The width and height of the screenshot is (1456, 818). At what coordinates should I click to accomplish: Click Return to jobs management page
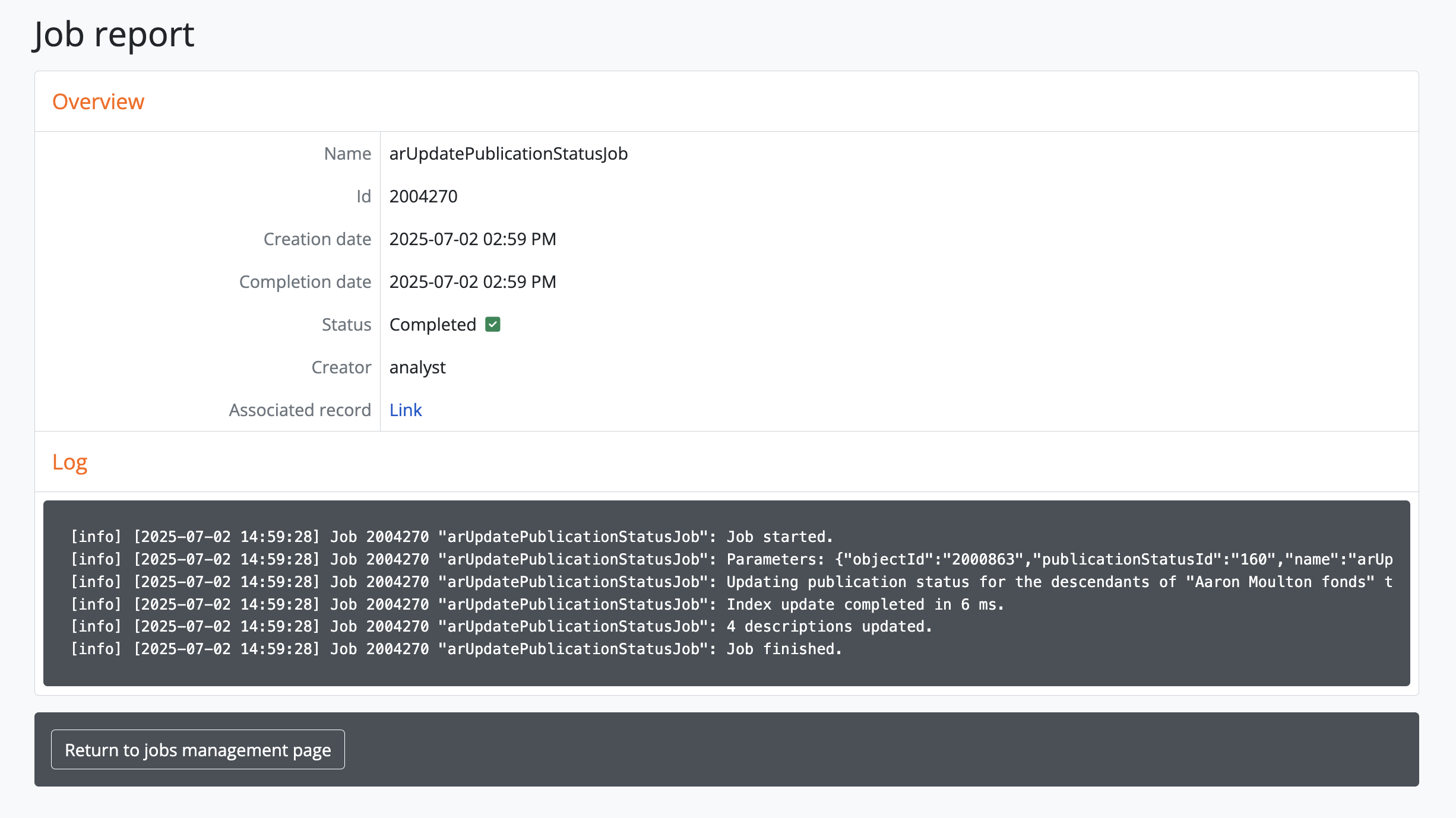198,750
